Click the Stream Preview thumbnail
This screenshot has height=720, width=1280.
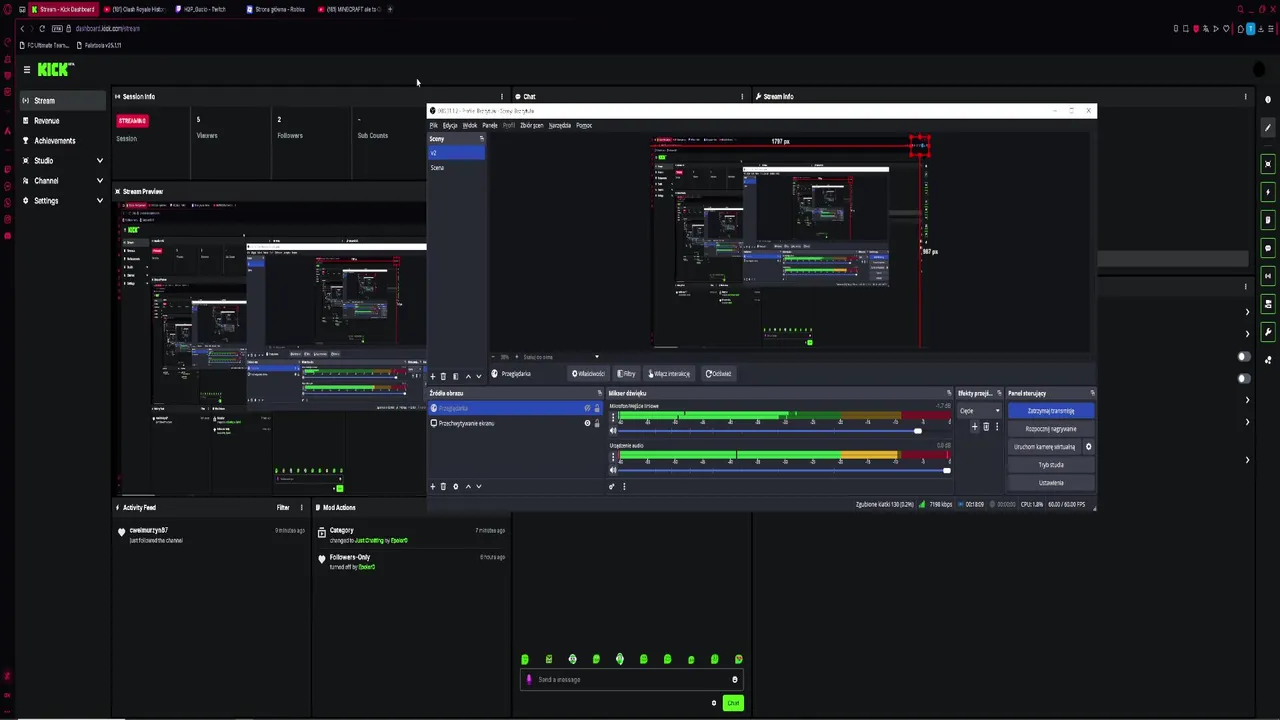coord(270,347)
